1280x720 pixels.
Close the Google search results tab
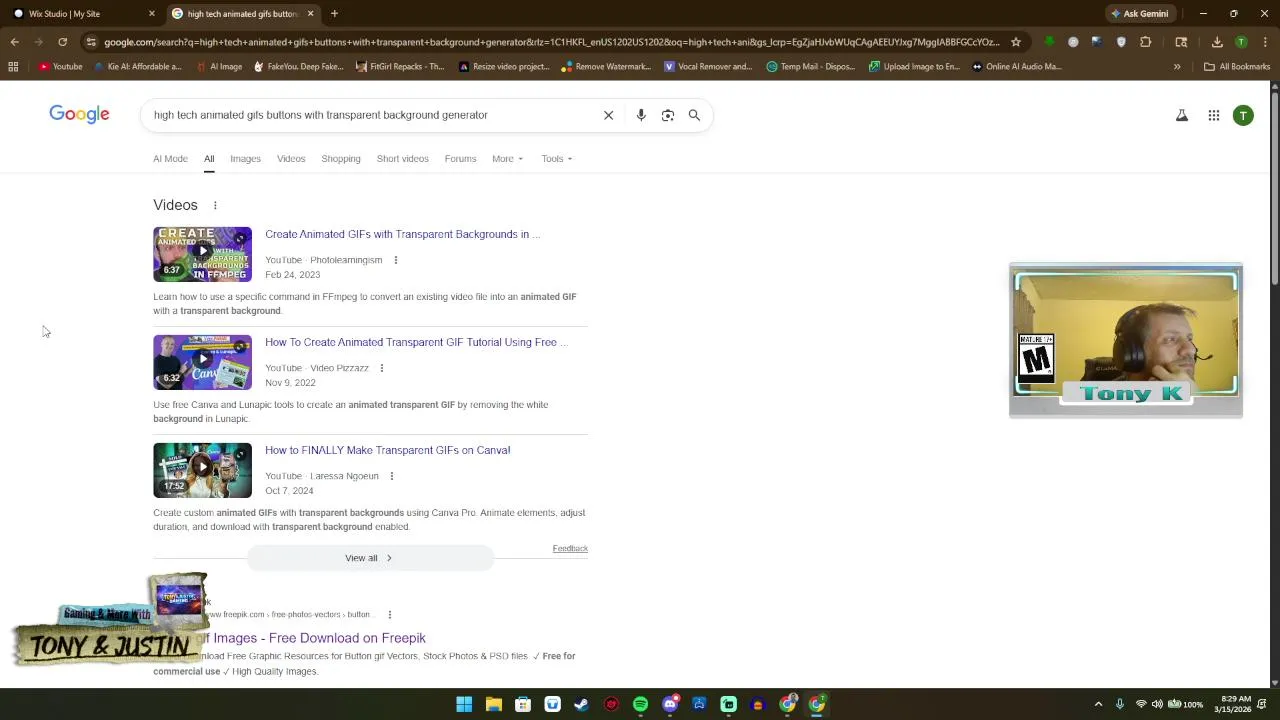(310, 14)
